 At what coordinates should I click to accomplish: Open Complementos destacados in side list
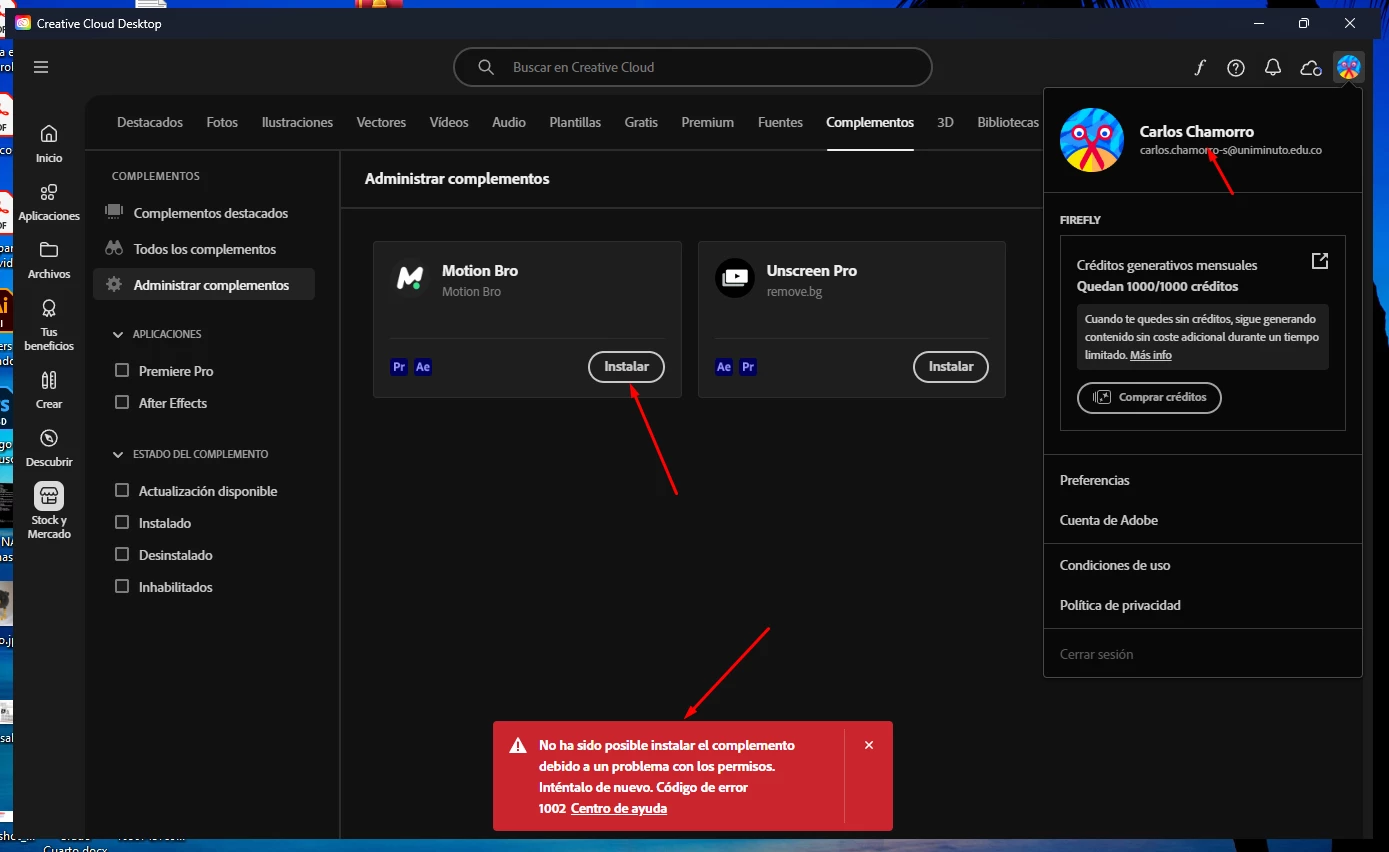pos(204,213)
